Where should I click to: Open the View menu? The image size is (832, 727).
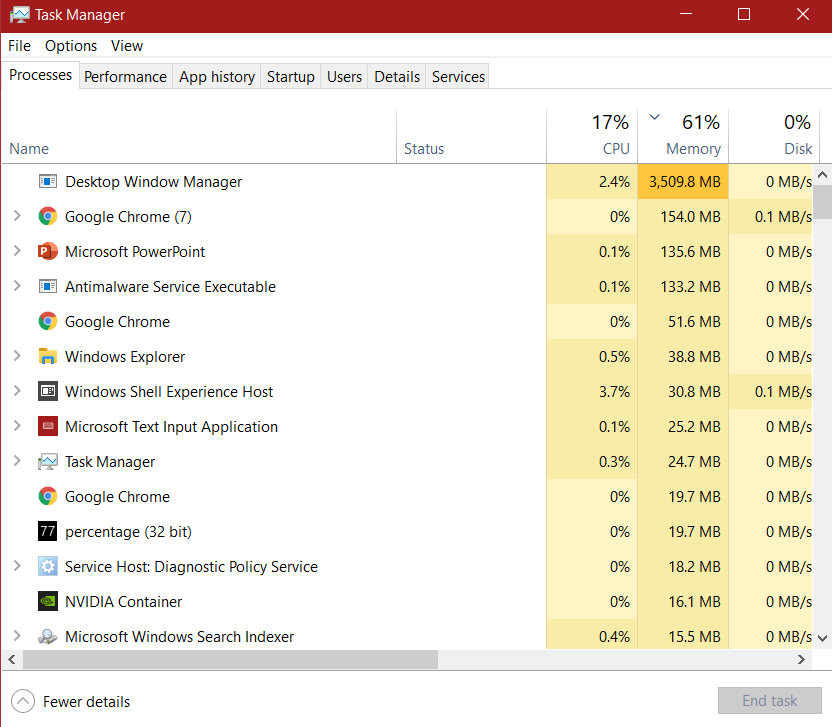click(127, 46)
